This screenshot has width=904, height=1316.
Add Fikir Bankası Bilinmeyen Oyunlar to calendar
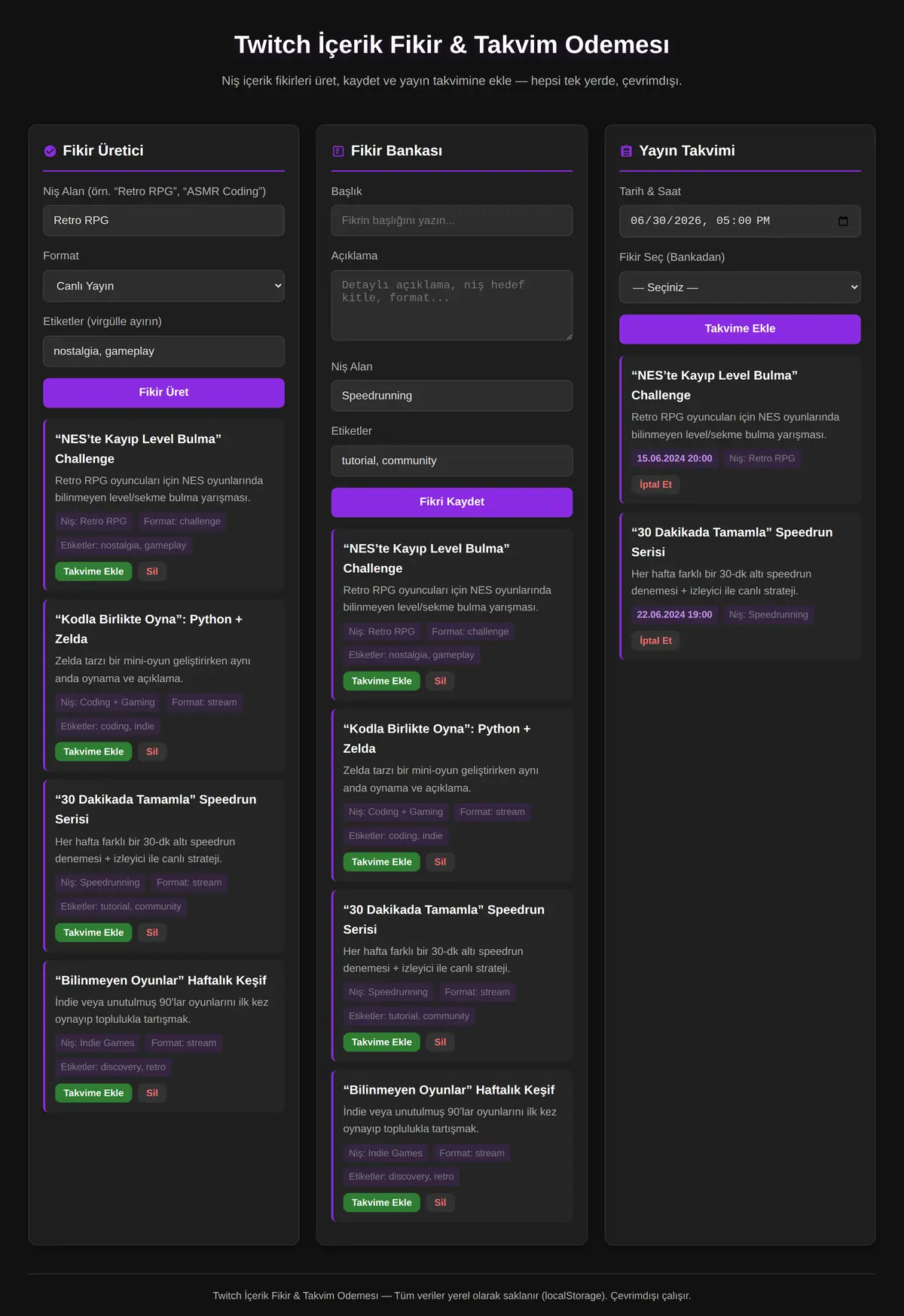click(382, 1202)
